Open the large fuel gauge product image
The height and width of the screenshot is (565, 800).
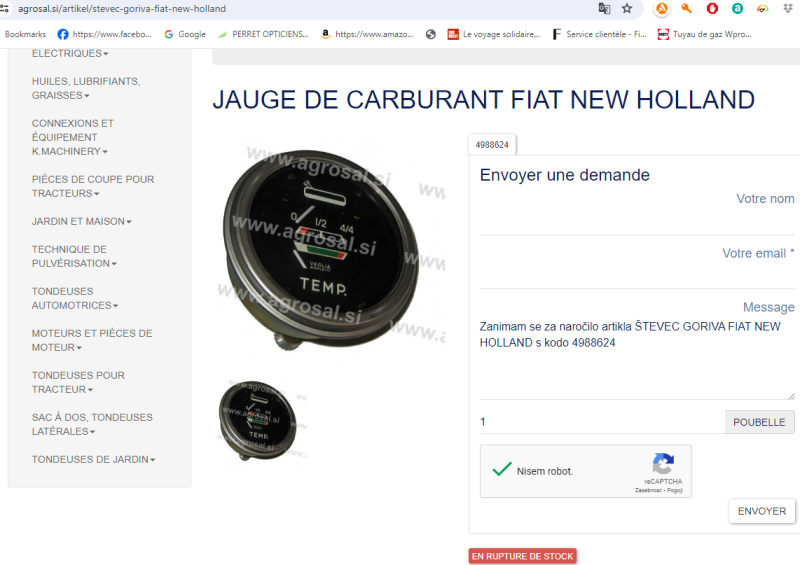329,250
